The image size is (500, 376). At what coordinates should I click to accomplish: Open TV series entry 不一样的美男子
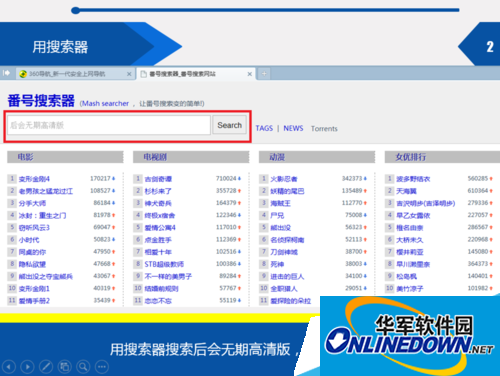coord(168,277)
